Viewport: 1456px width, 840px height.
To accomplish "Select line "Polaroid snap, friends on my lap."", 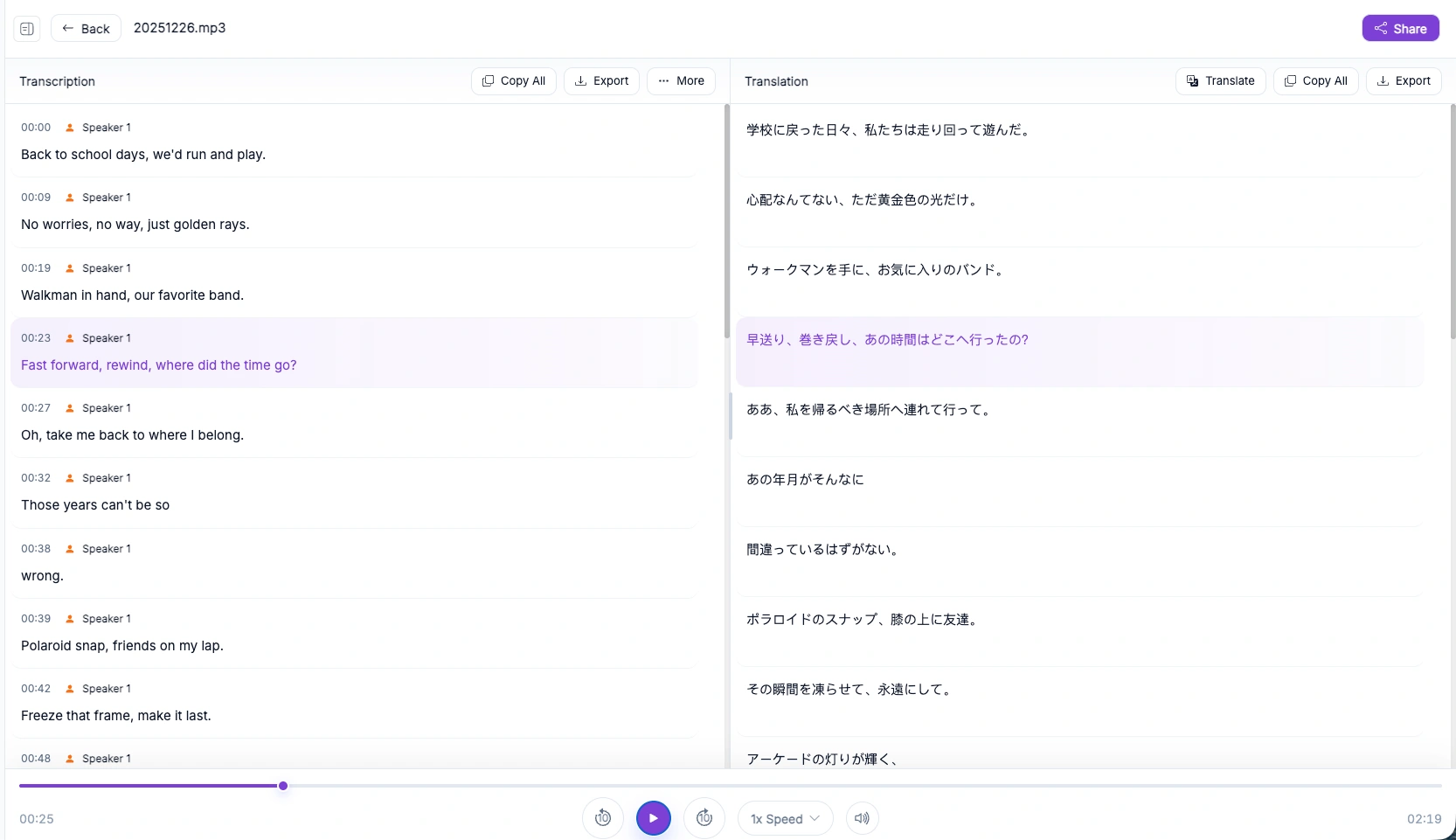I will point(122,646).
